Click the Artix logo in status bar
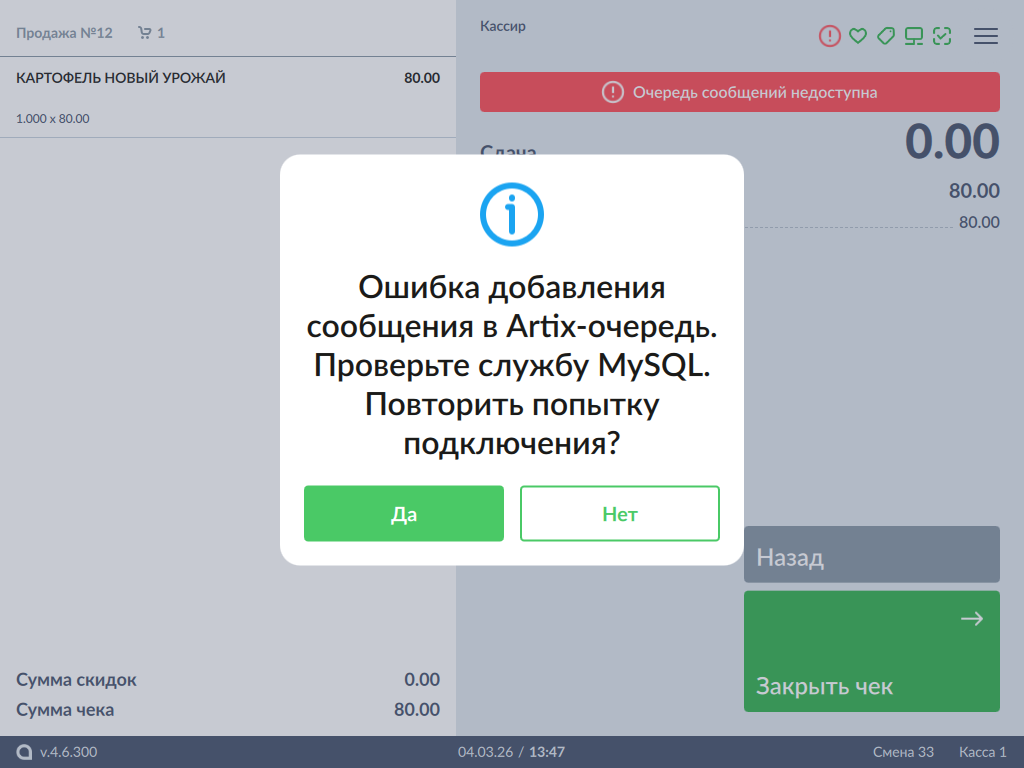Screen dimensions: 1024x768 point(25,752)
